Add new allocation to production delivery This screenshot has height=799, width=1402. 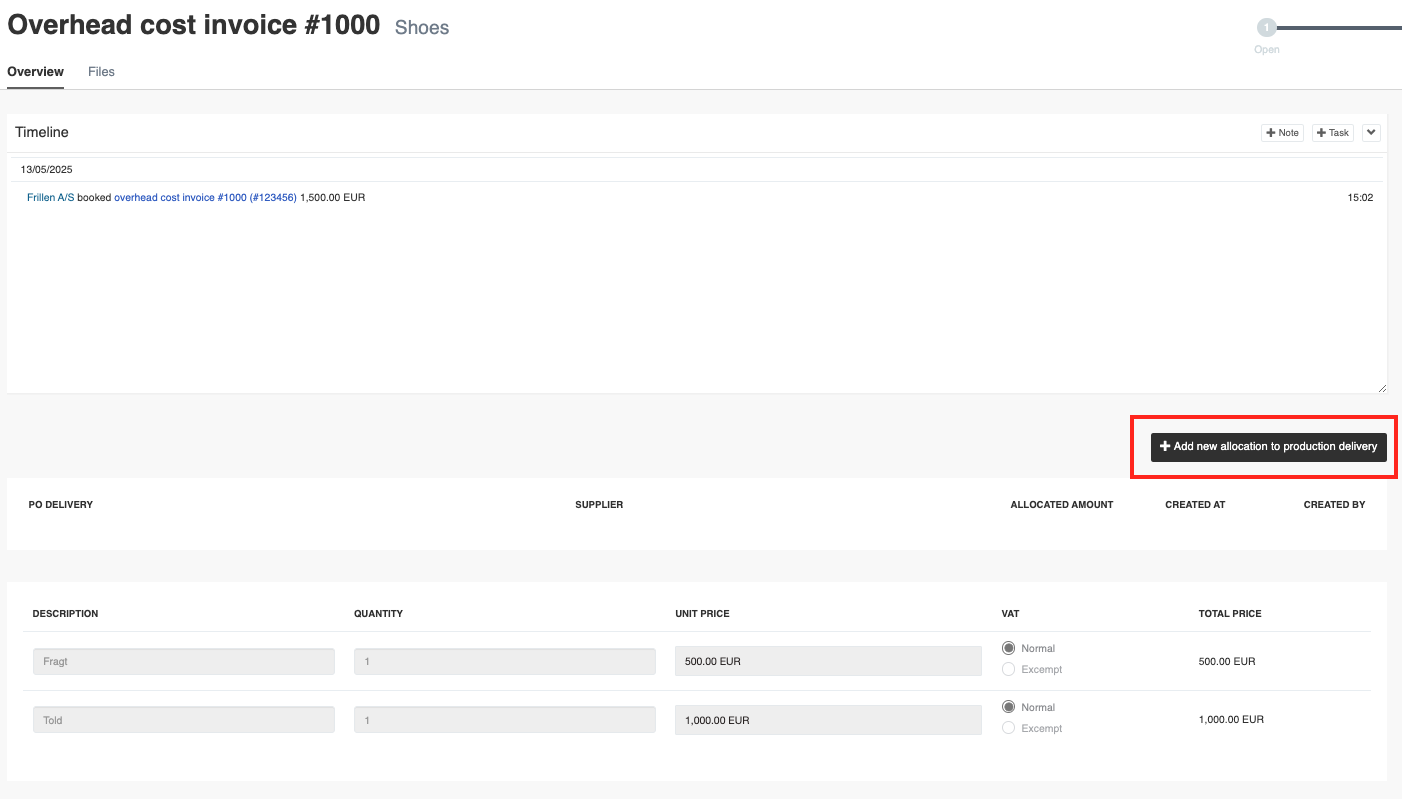pos(1268,447)
